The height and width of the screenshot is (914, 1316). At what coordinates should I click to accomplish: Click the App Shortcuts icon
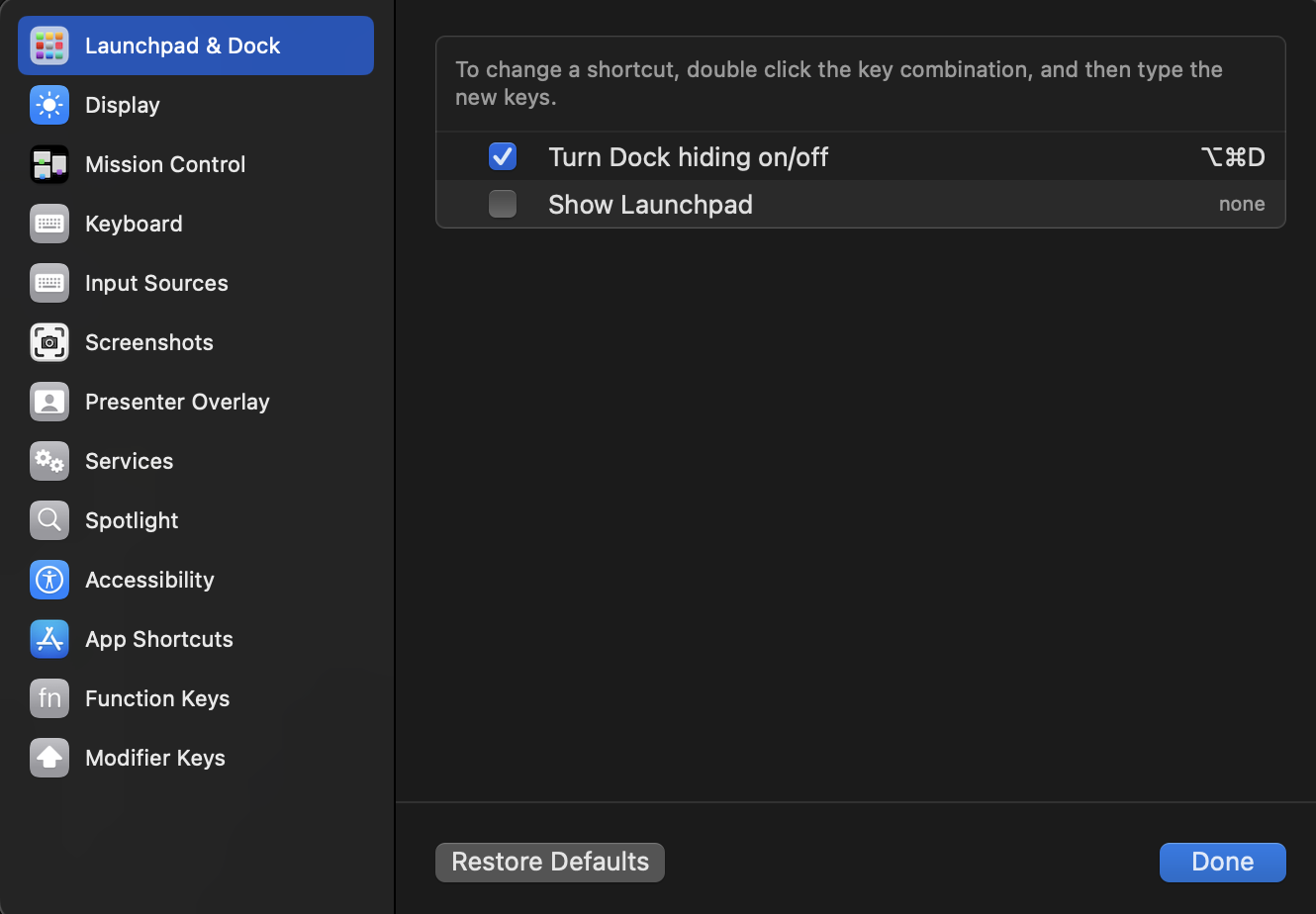[x=49, y=639]
